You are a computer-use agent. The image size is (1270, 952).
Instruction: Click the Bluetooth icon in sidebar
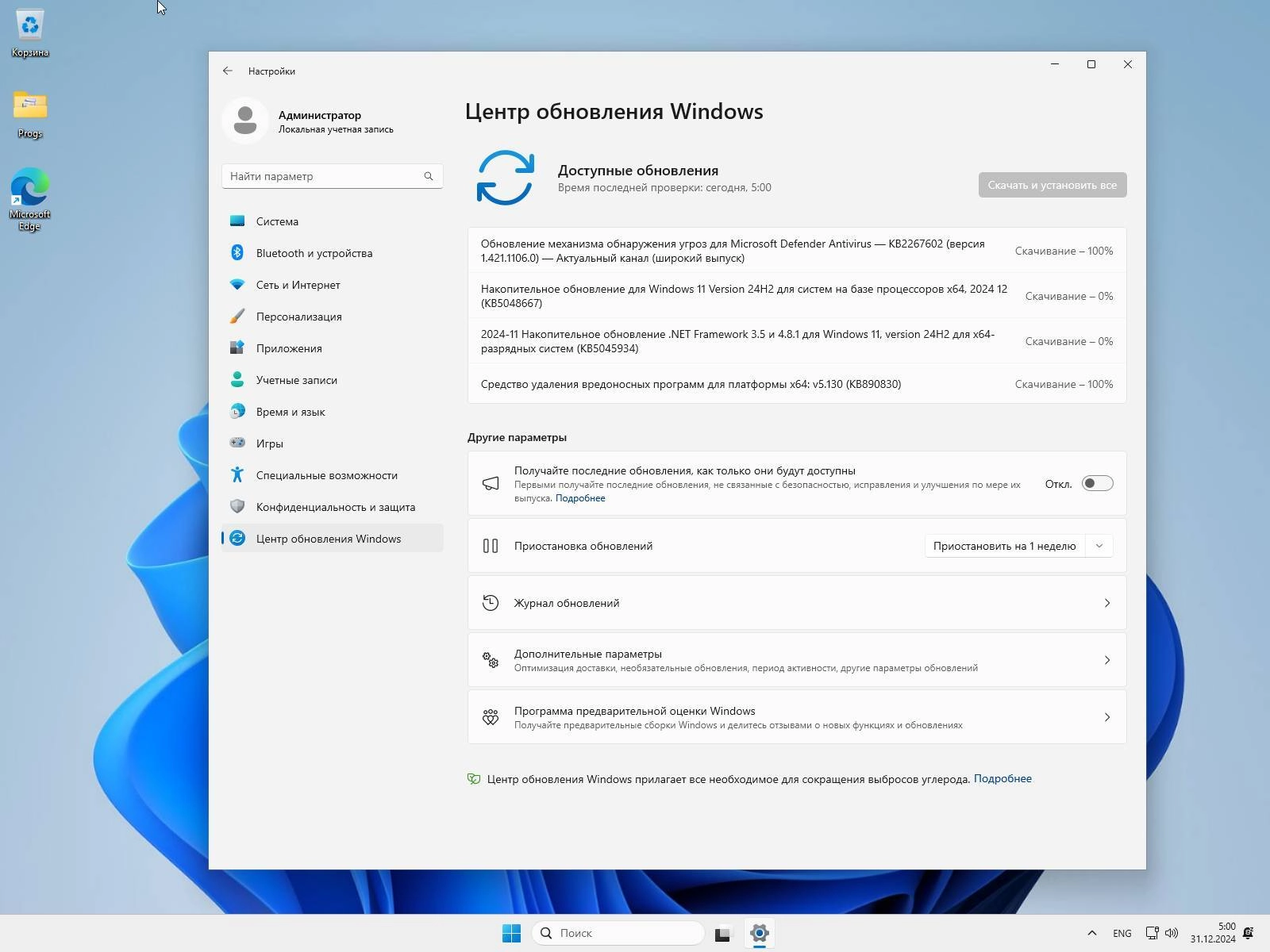[x=237, y=253]
